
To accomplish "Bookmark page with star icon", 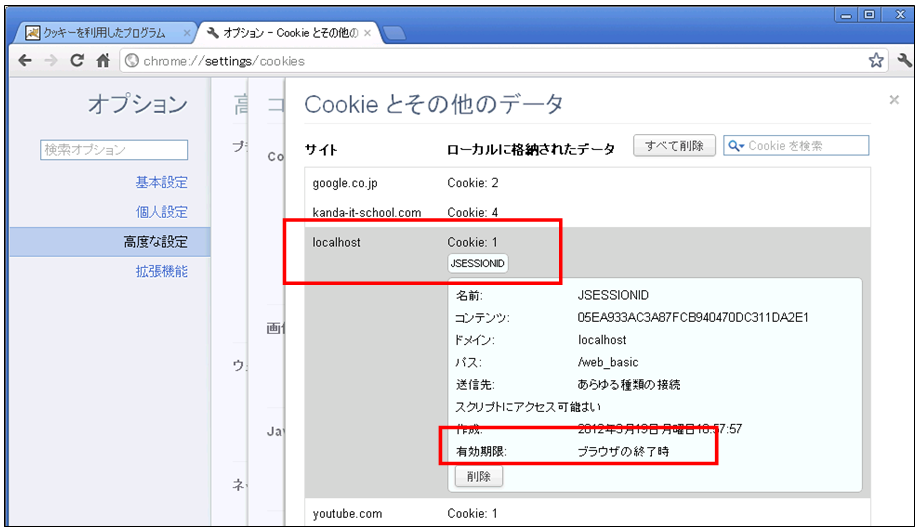I will click(876, 61).
